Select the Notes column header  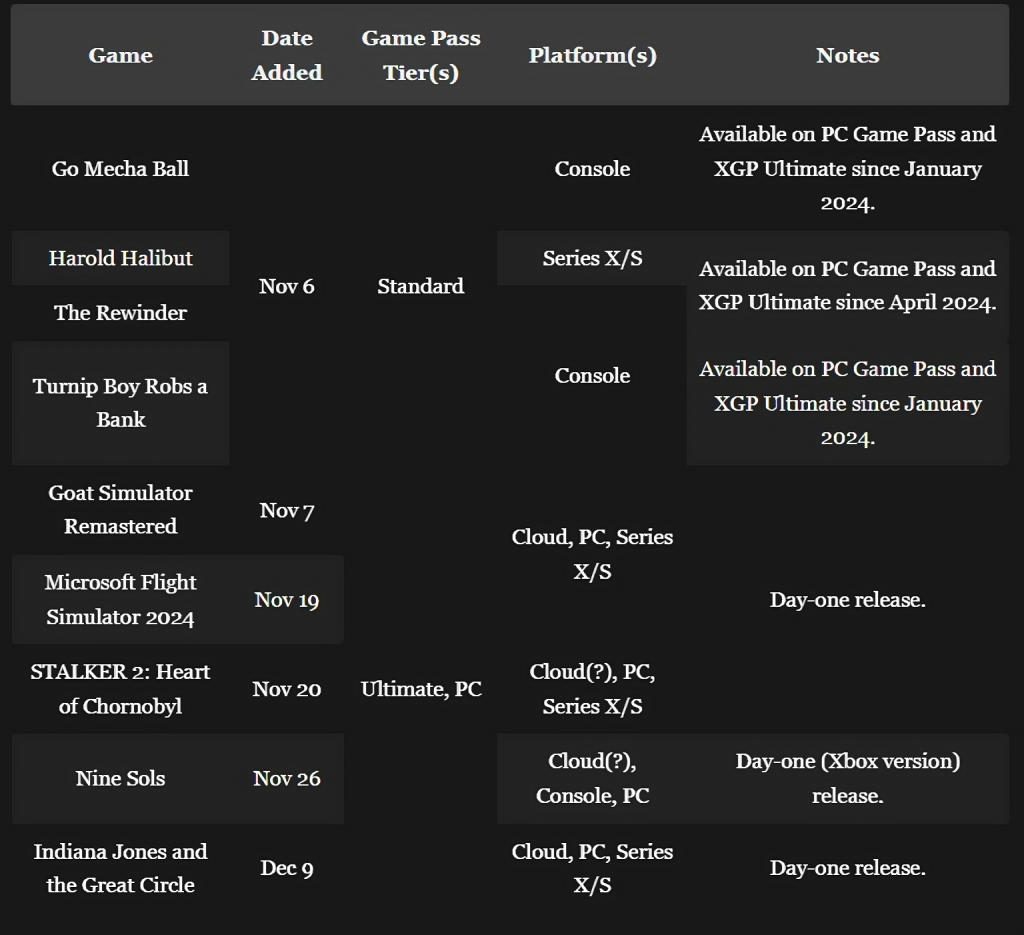(x=848, y=55)
